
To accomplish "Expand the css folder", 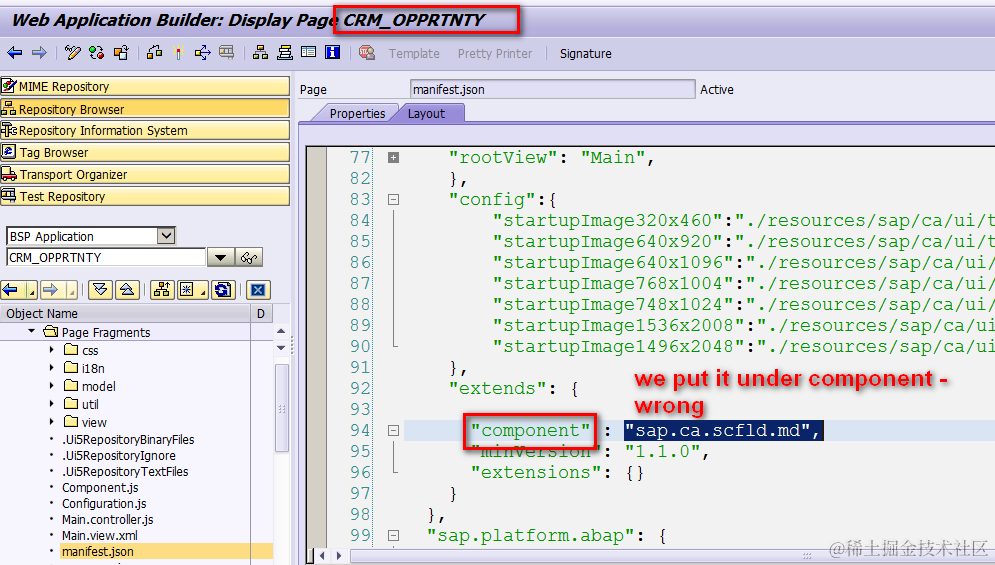I will (52, 350).
